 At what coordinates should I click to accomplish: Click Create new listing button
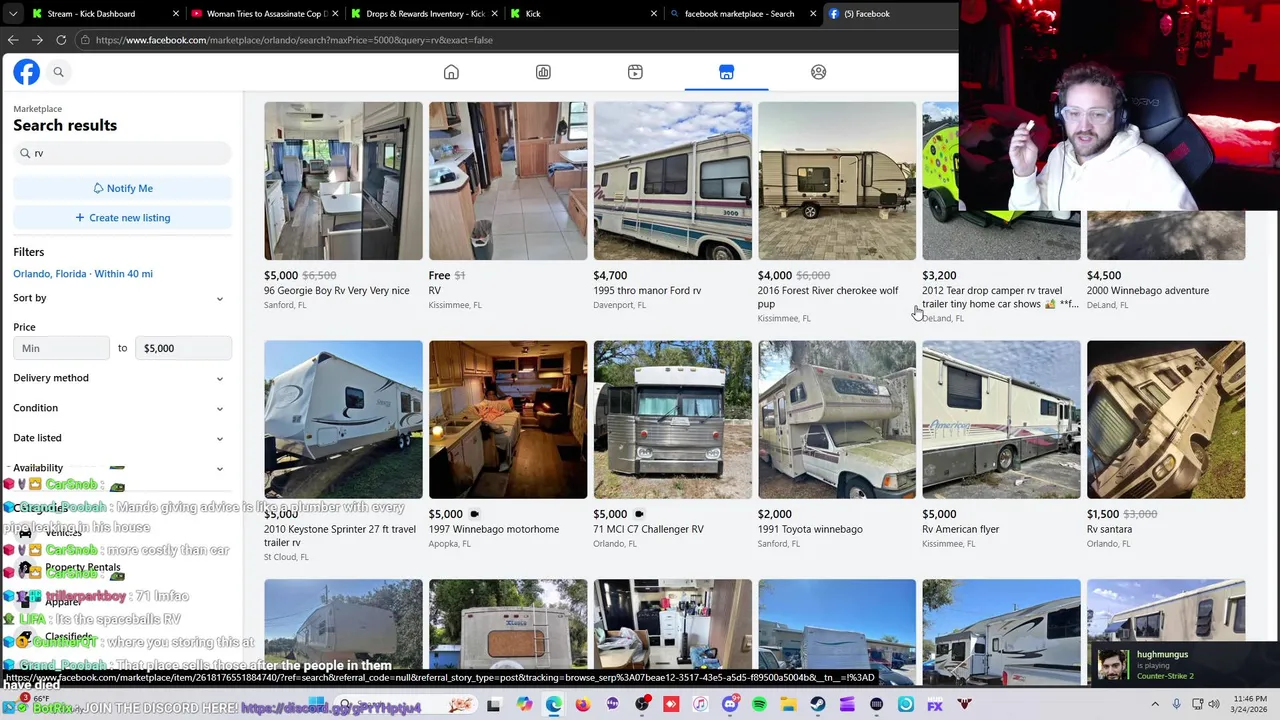coord(122,218)
